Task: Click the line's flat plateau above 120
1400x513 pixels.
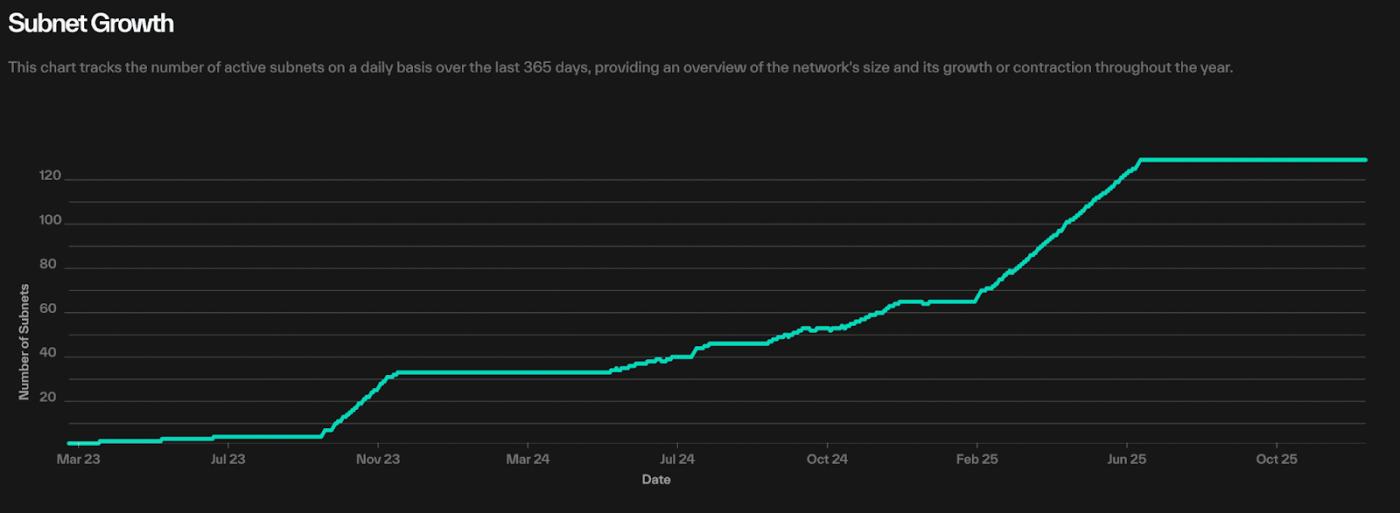Action: tap(1250, 160)
